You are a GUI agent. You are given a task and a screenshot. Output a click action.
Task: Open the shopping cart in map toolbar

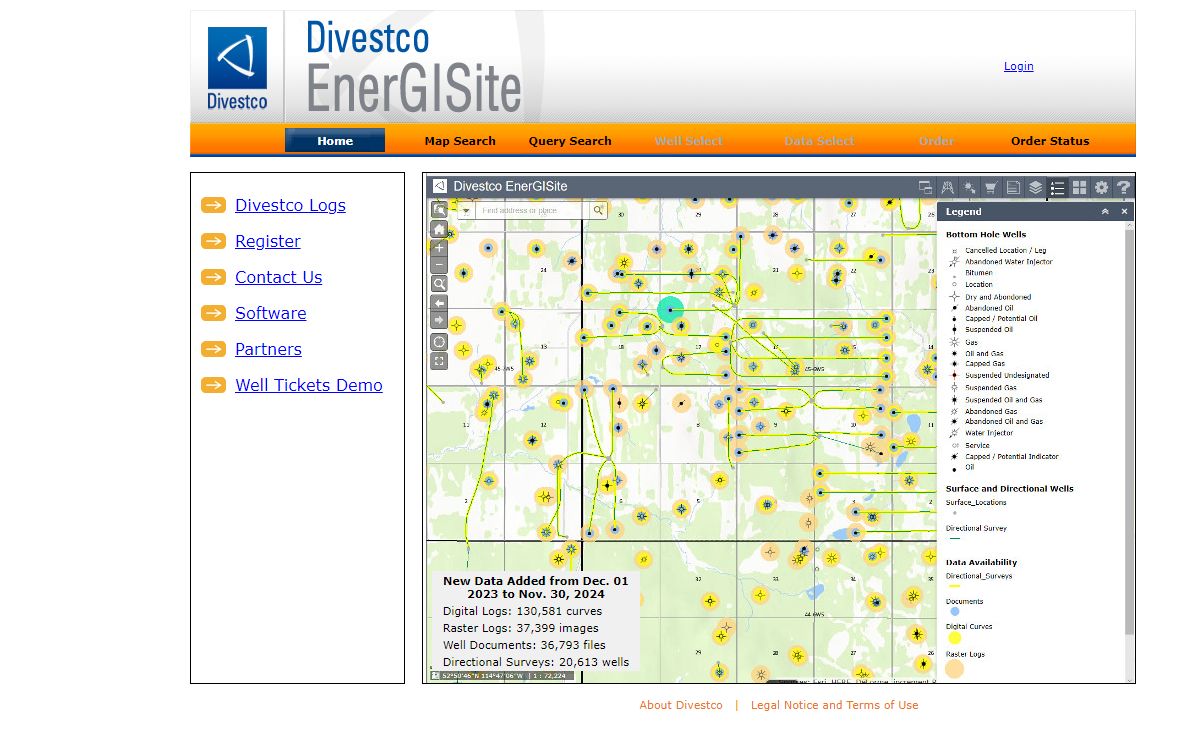point(992,187)
